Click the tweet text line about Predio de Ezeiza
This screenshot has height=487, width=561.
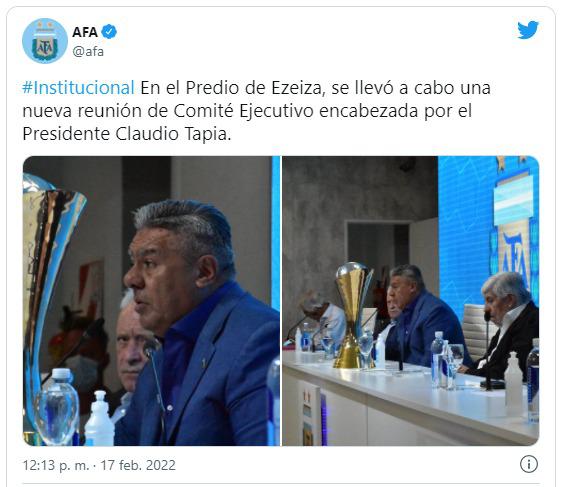click(256, 88)
